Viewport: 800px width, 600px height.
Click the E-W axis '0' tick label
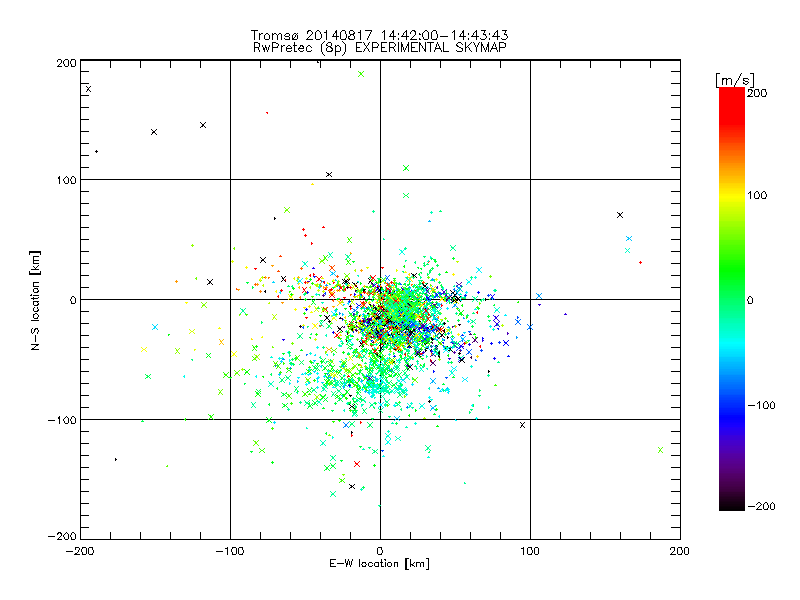point(380,551)
